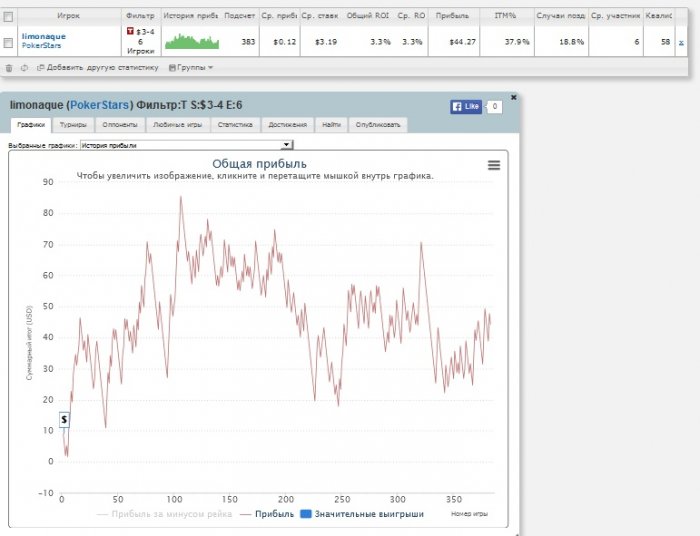The image size is (700, 536).
Task: Go to the 'Оппоненты' tab
Action: click(x=120, y=125)
